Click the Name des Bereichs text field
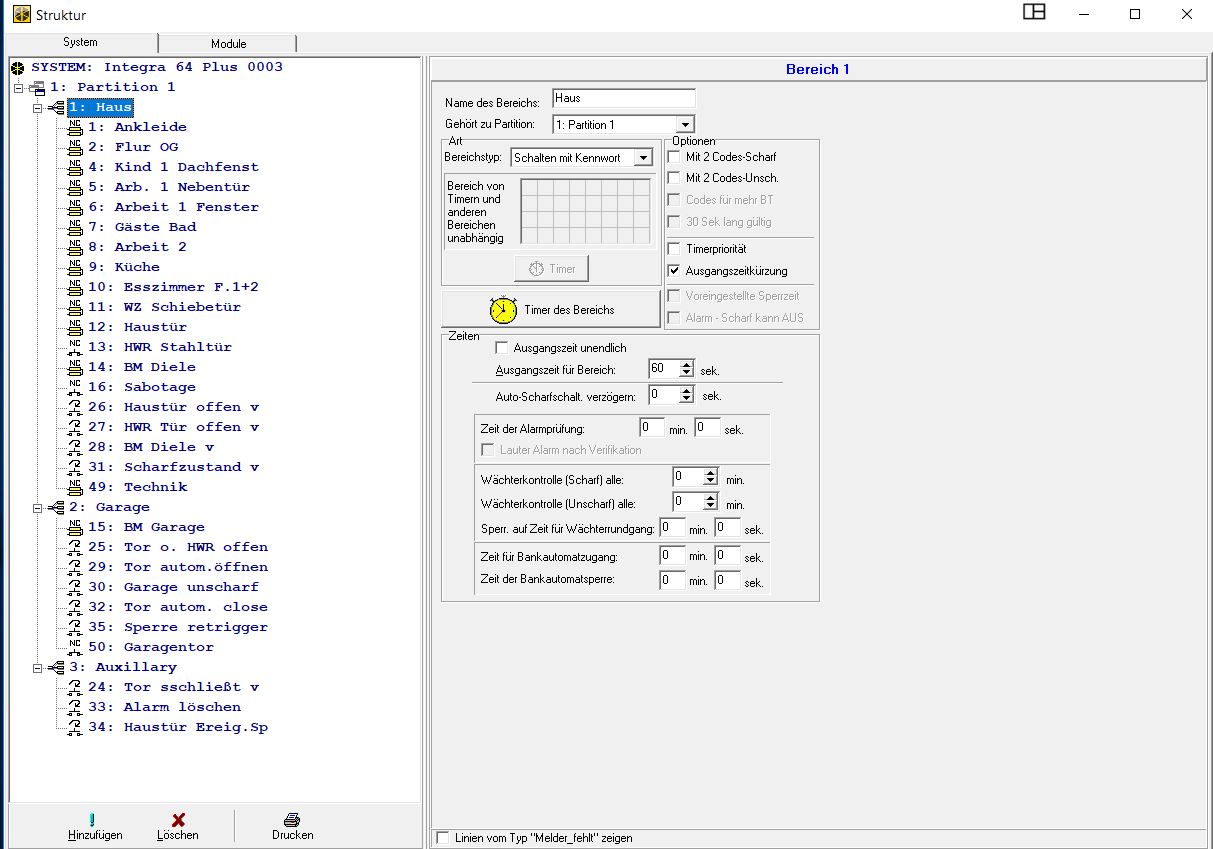The image size is (1213, 849). pos(622,99)
